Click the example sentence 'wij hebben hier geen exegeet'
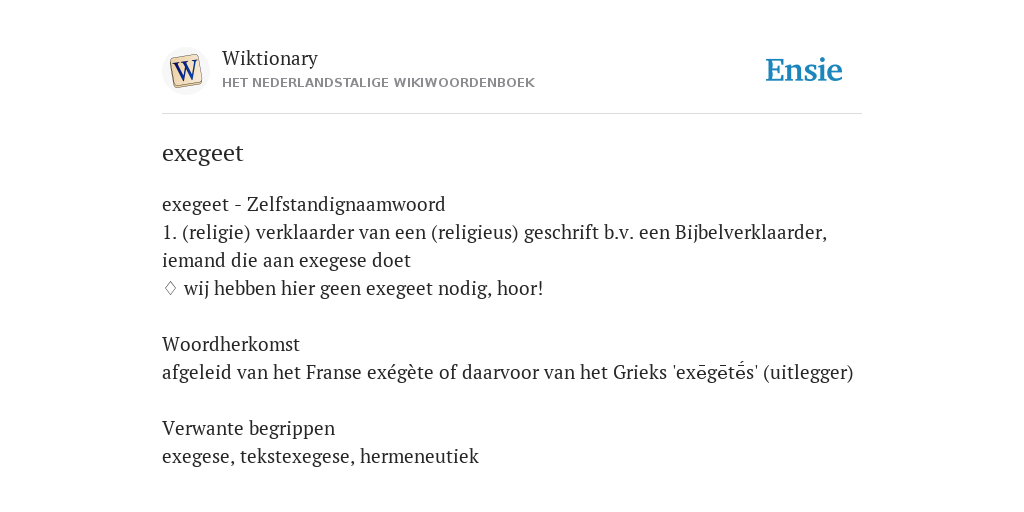The height and width of the screenshot is (512, 1024). pos(363,289)
